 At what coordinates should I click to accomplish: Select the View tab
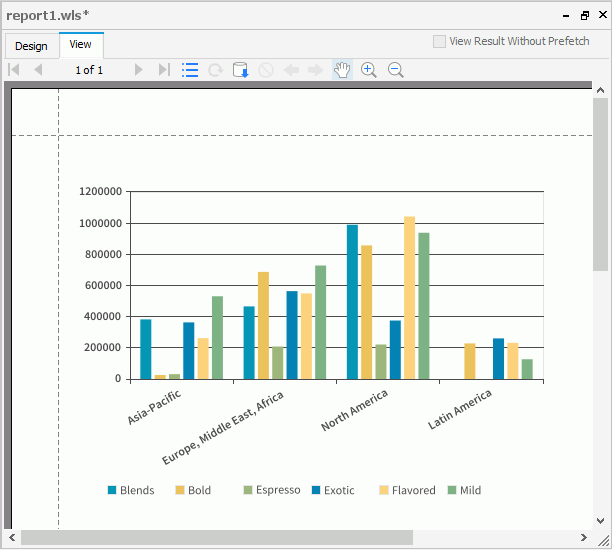(x=80, y=45)
